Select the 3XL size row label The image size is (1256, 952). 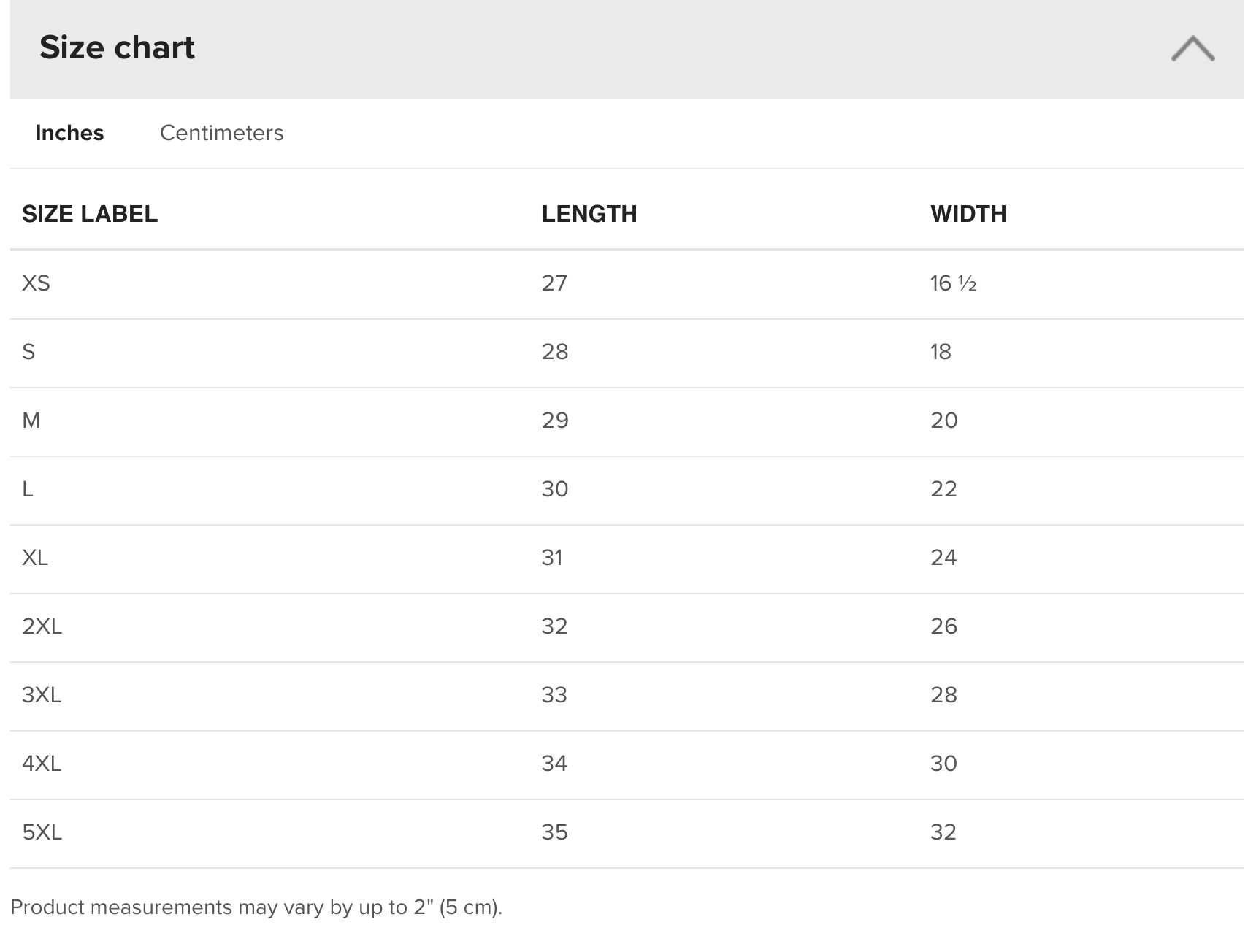click(42, 695)
